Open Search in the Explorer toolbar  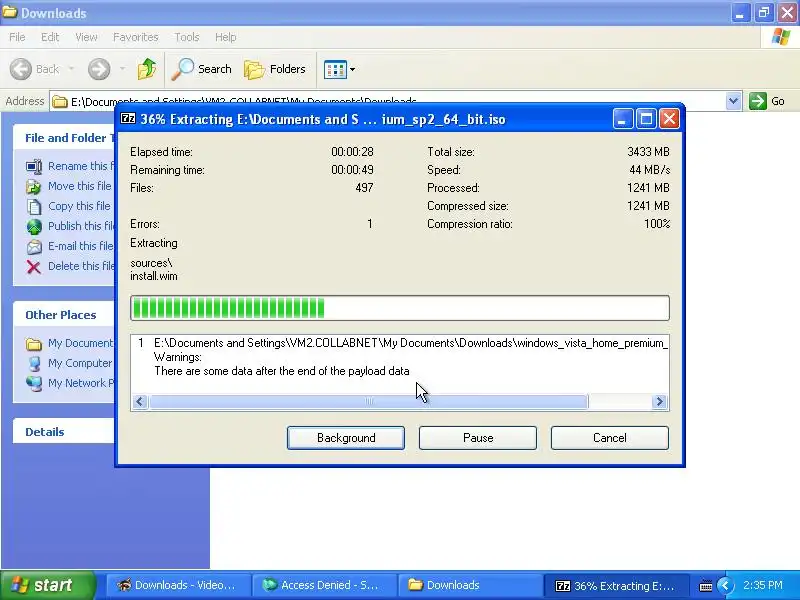tap(202, 69)
